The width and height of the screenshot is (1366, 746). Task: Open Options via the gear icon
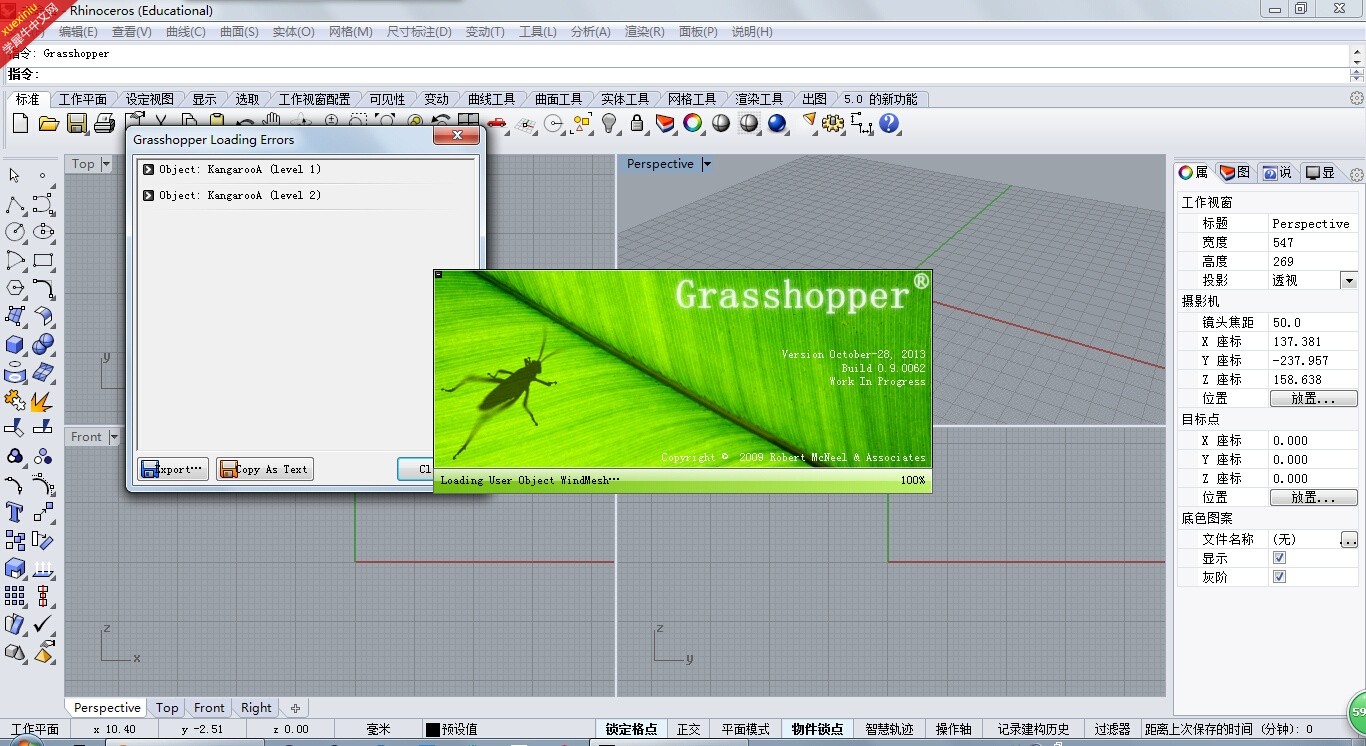(832, 124)
